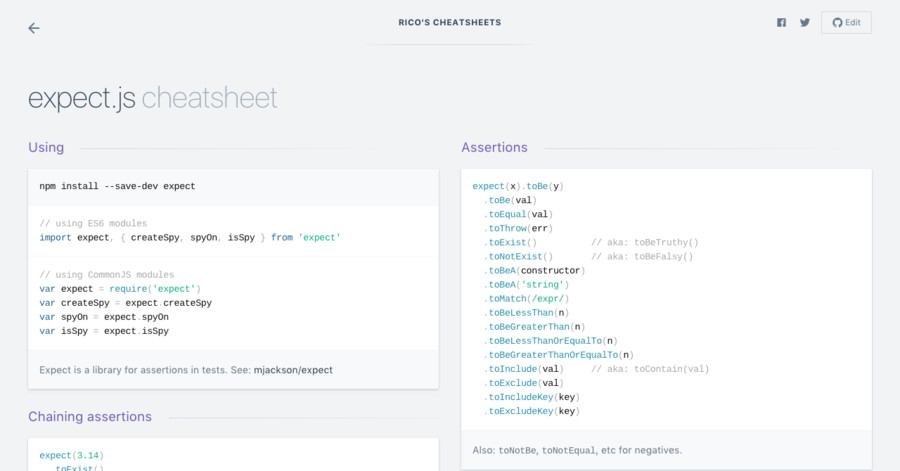Click the GitHub Edit button
Viewport: 900px width, 471px height.
[846, 22]
